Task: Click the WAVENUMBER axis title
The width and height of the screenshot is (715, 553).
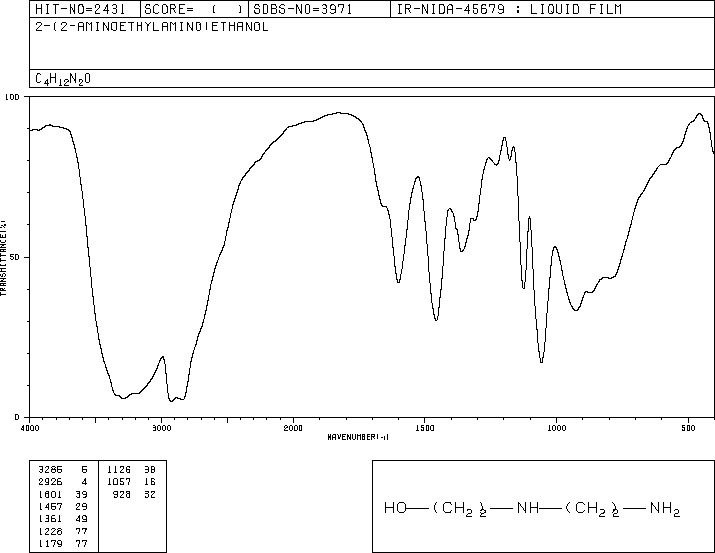Action: [358, 437]
